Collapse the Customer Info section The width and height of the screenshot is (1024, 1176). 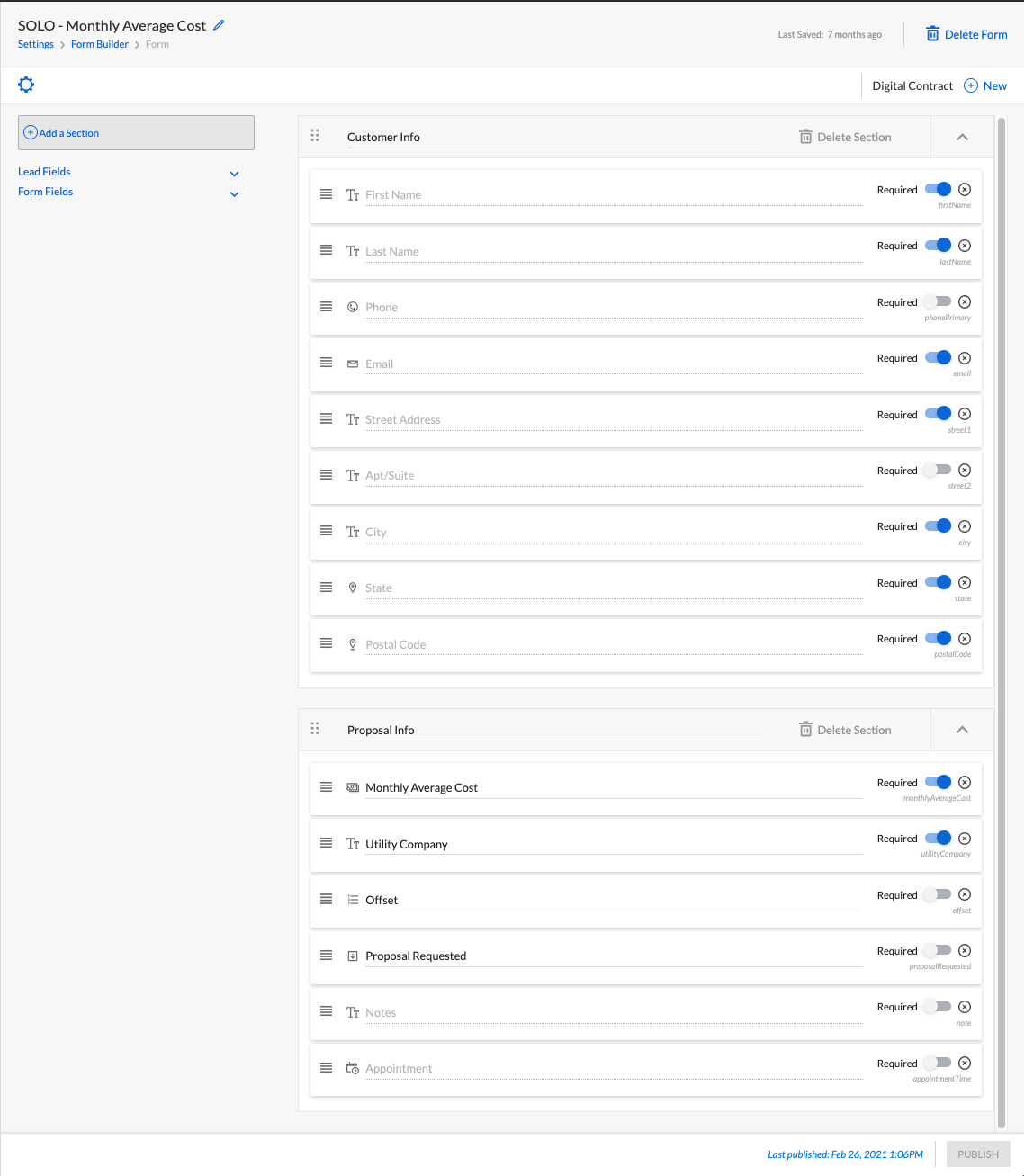[962, 137]
